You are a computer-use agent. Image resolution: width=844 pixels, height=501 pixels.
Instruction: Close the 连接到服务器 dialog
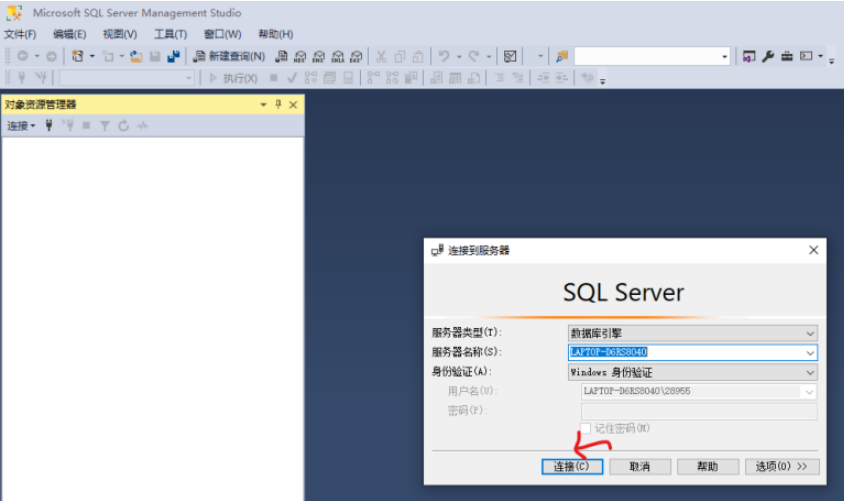(x=813, y=250)
